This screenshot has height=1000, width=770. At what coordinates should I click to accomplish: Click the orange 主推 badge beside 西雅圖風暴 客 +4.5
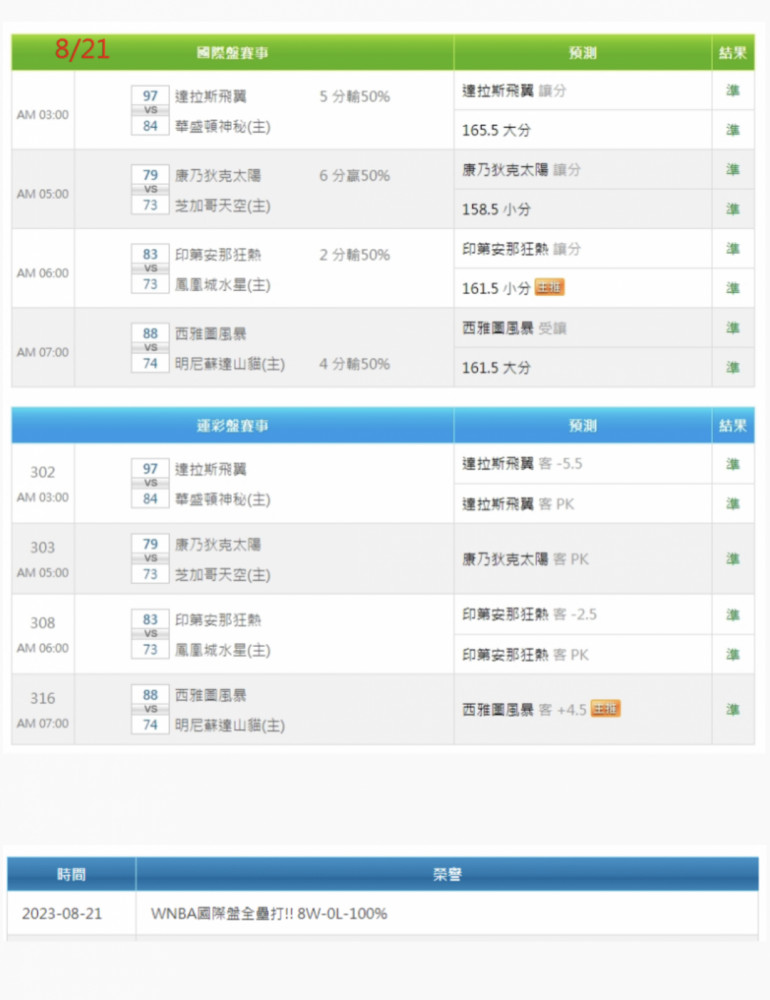(605, 709)
